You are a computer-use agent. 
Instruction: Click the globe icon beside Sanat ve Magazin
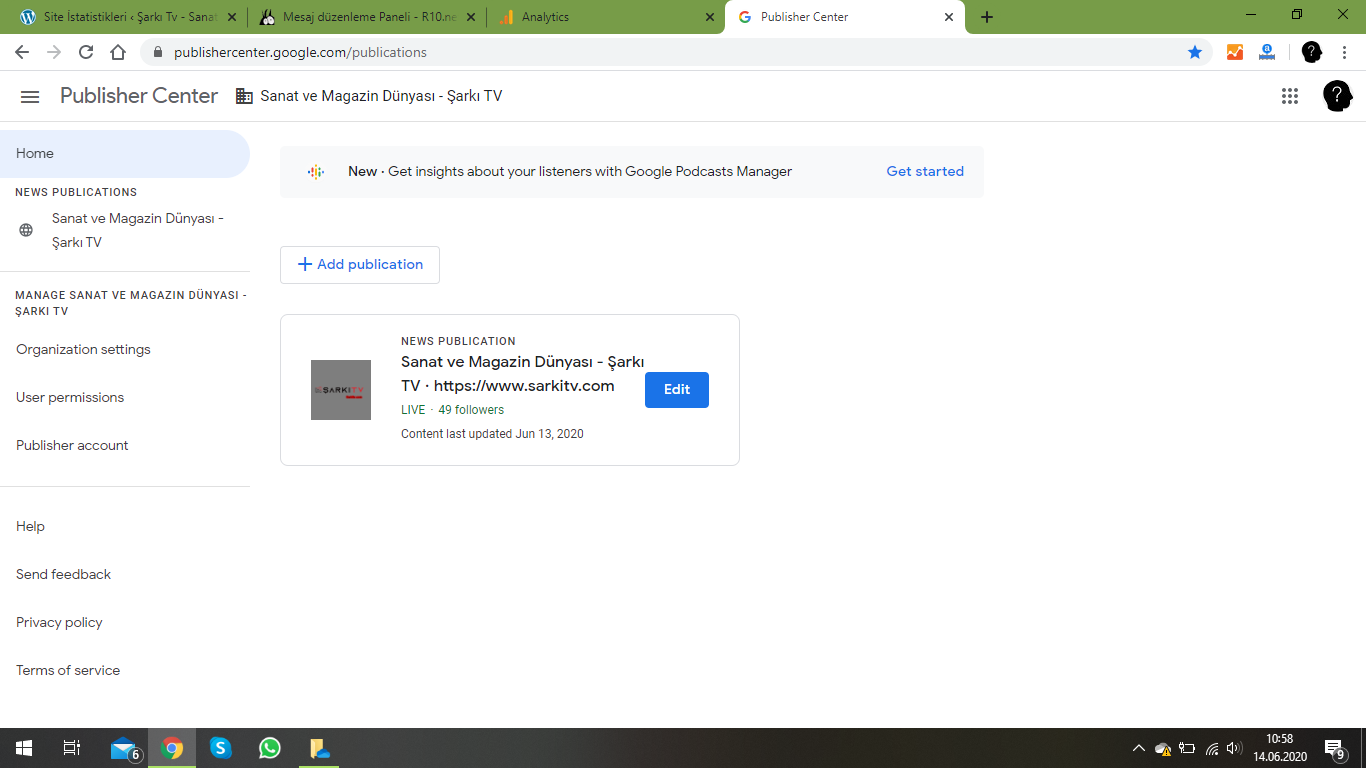[26, 230]
